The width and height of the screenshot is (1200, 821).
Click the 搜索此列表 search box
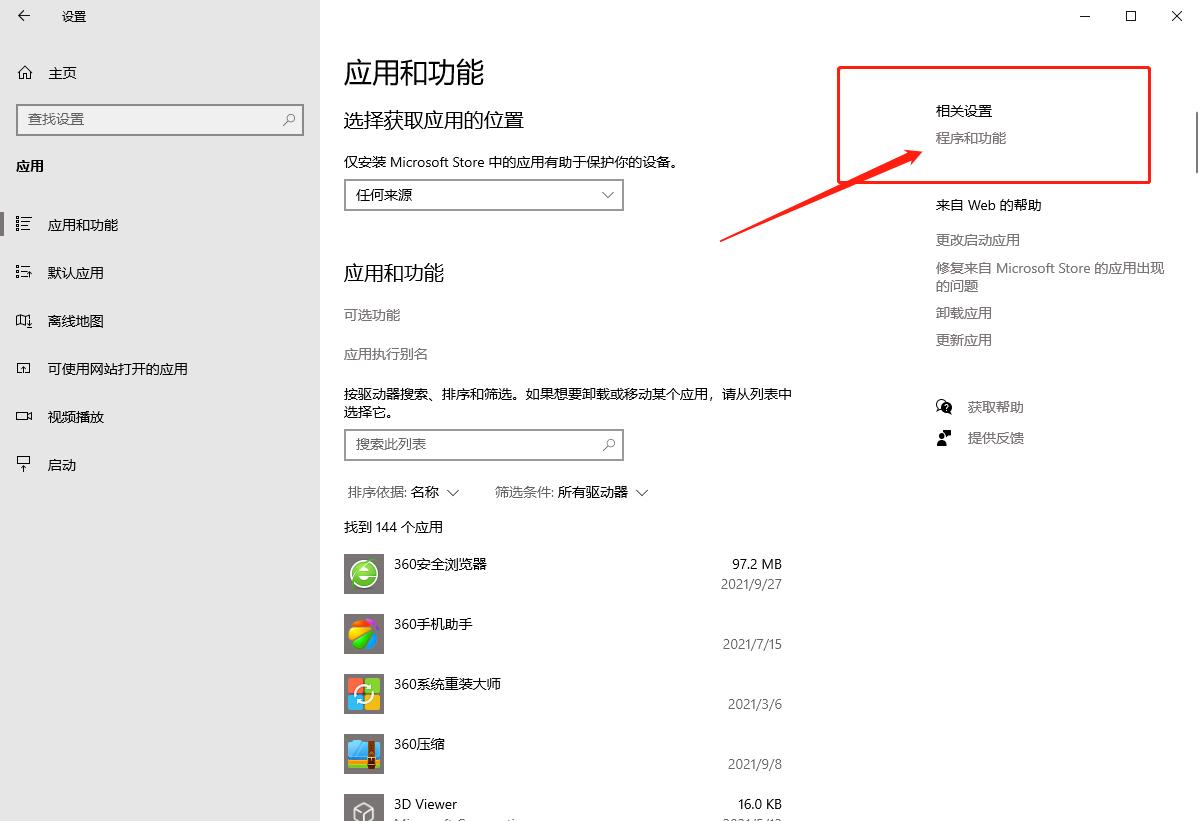coord(483,444)
